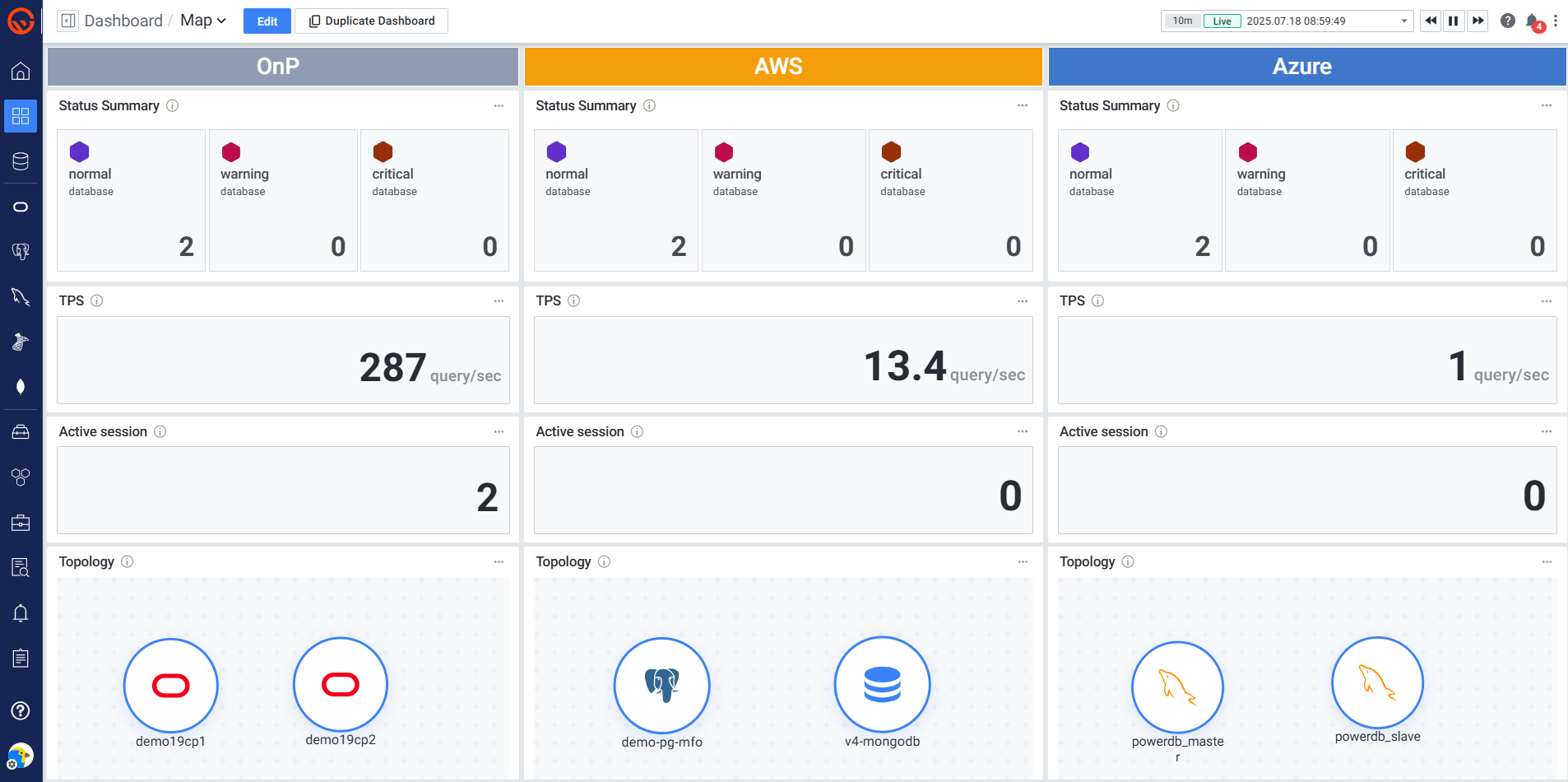Open the time range dropdown arrow
Screen dimensions: 1568x782
(1404, 21)
